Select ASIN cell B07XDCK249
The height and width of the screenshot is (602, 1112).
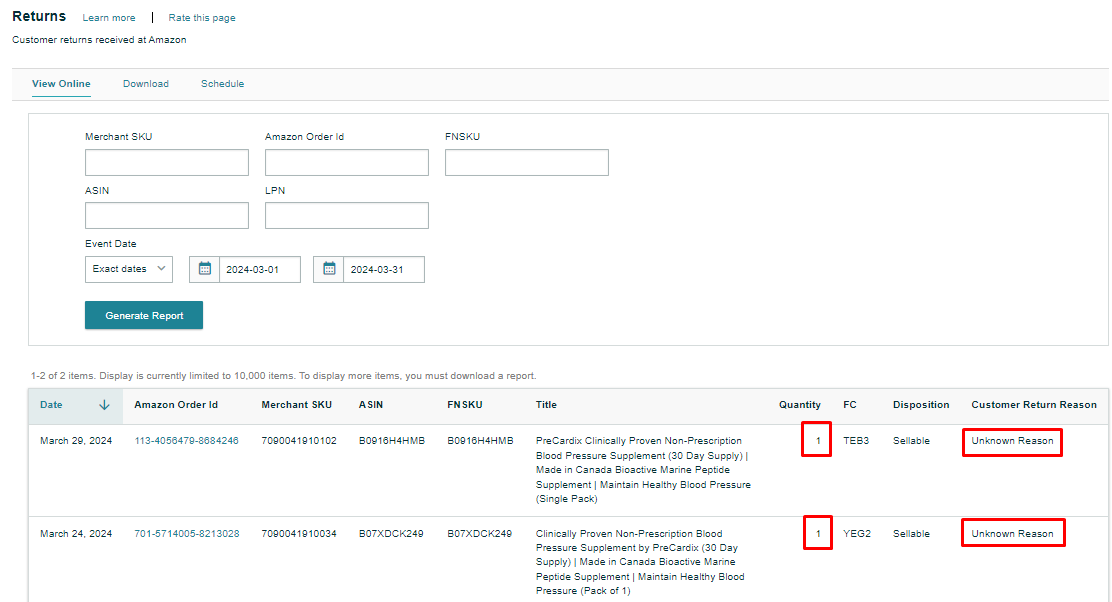[x=391, y=534]
